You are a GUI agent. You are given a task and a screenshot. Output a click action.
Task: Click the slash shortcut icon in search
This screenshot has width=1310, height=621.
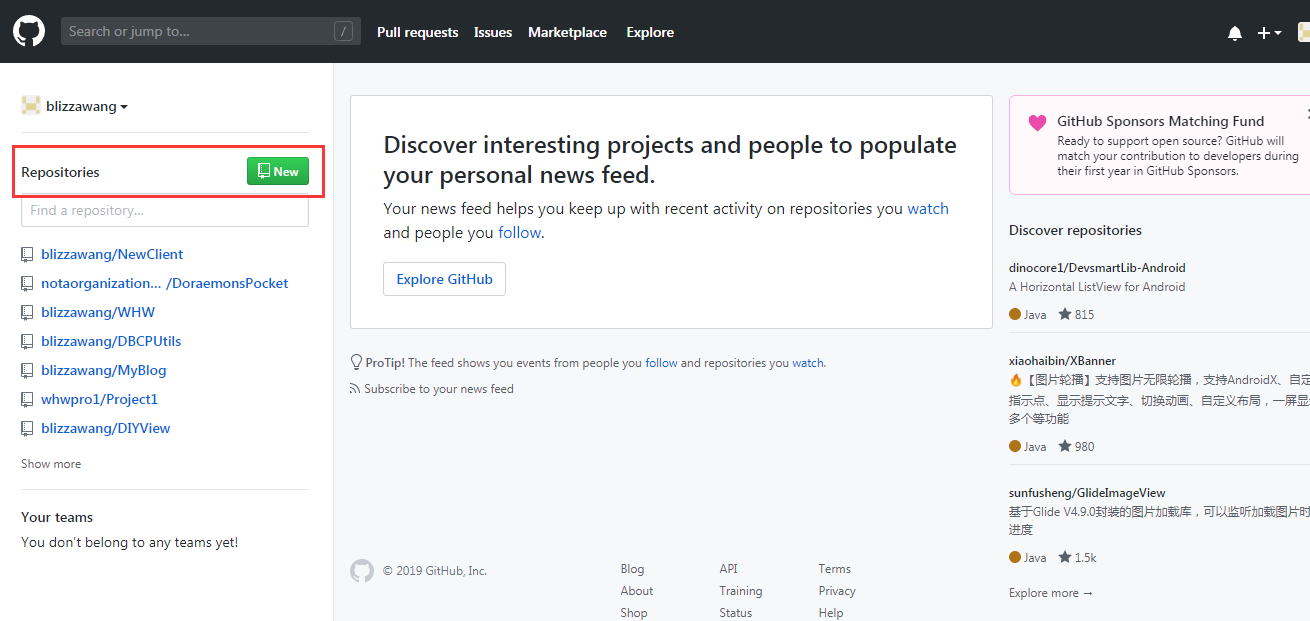(x=343, y=32)
